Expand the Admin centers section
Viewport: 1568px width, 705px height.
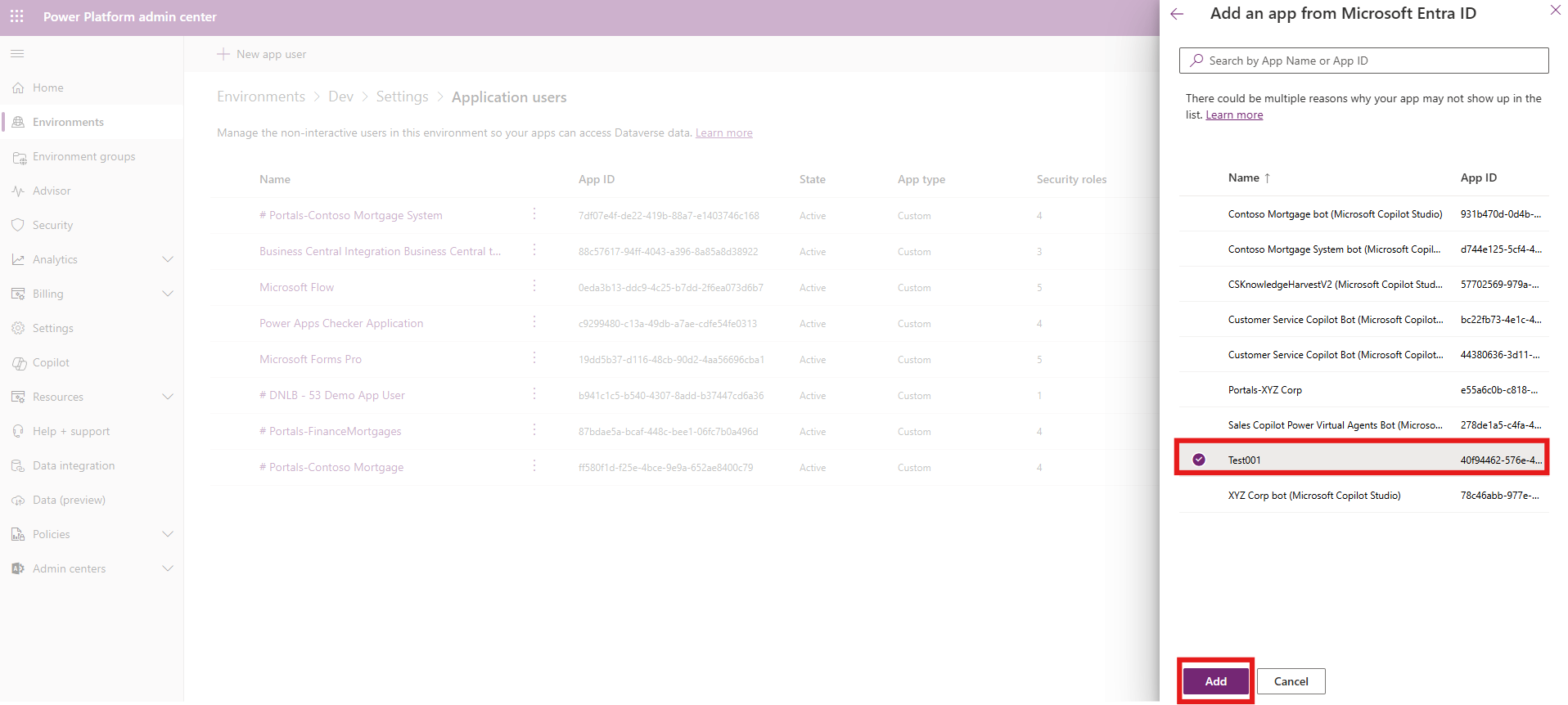pyautogui.click(x=168, y=569)
